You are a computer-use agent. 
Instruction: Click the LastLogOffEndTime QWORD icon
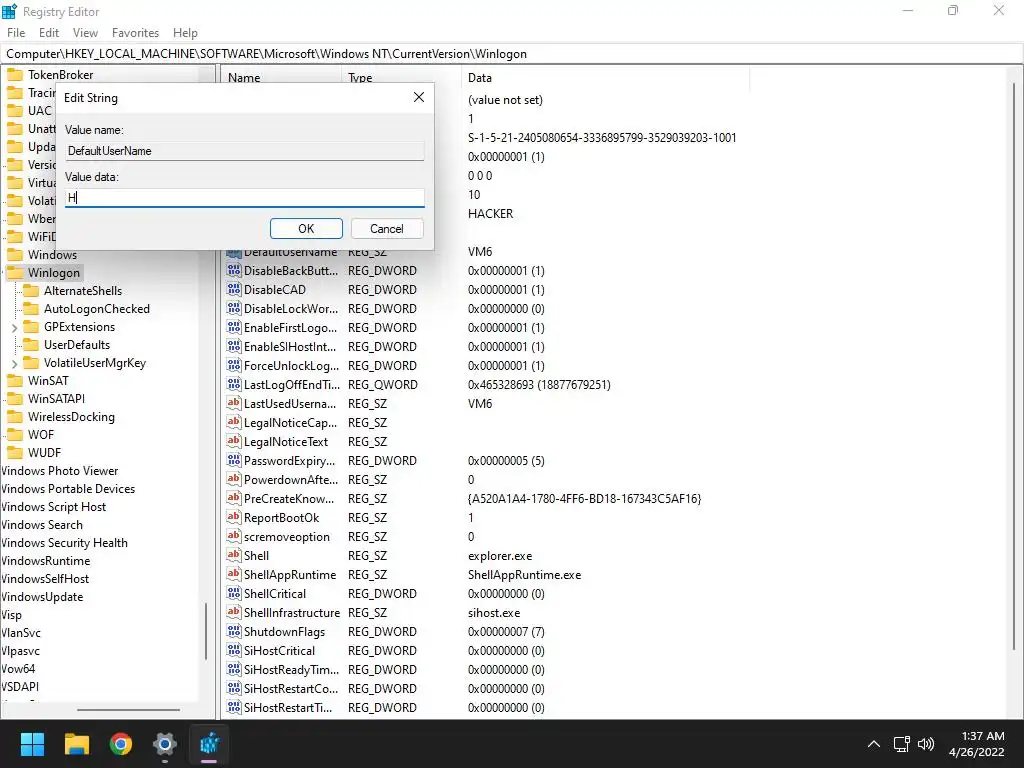(x=234, y=384)
